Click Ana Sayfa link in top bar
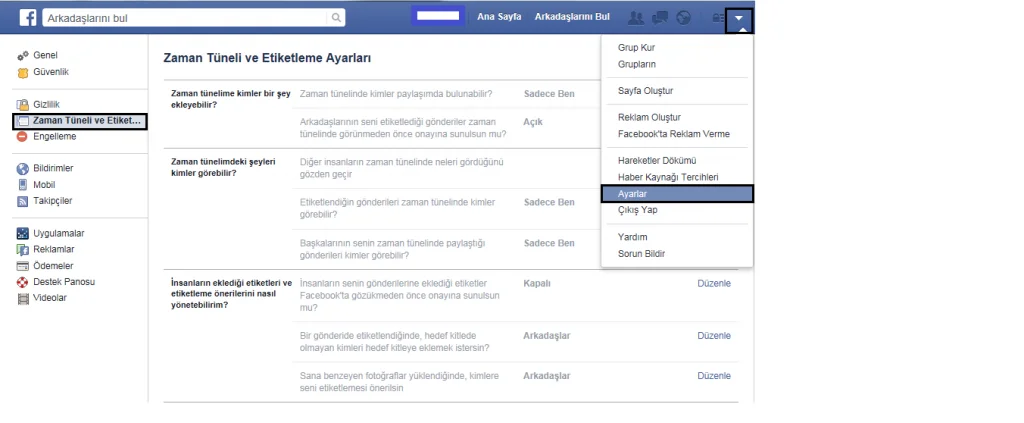The width and height of the screenshot is (1024, 423). [499, 17]
